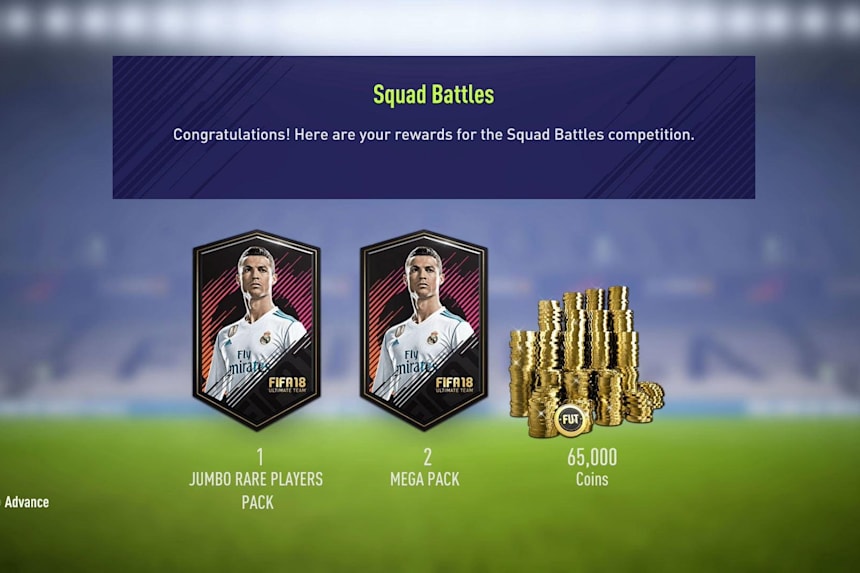Click Fly Emirates sponsor on first pack

coord(246,362)
